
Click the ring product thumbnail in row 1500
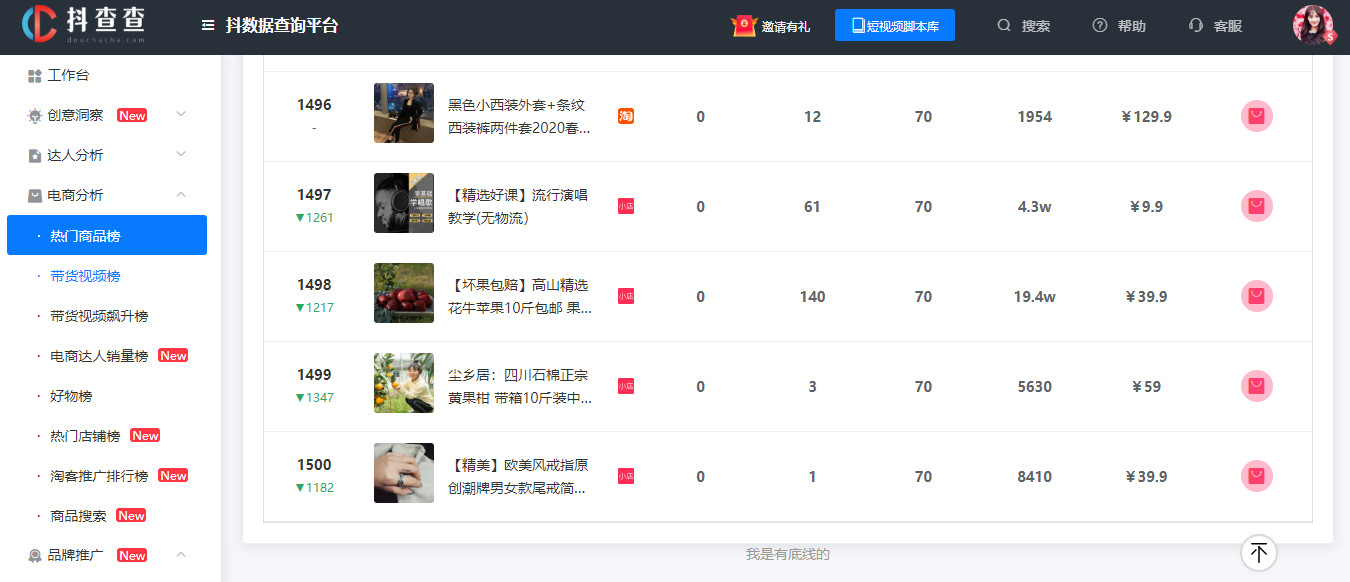403,473
